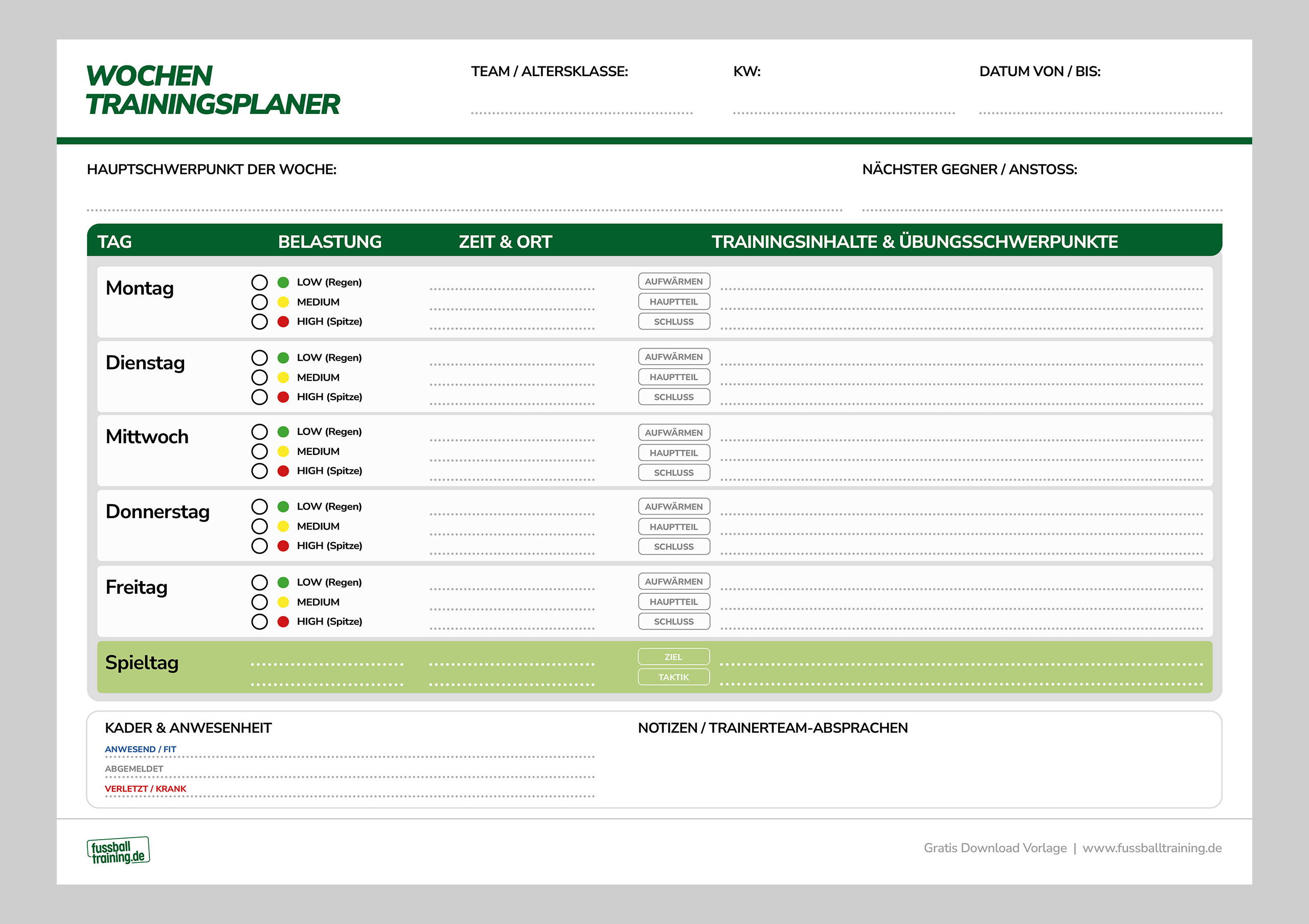Select Freitag HIGH (Spitze) radio circle

coord(259,621)
